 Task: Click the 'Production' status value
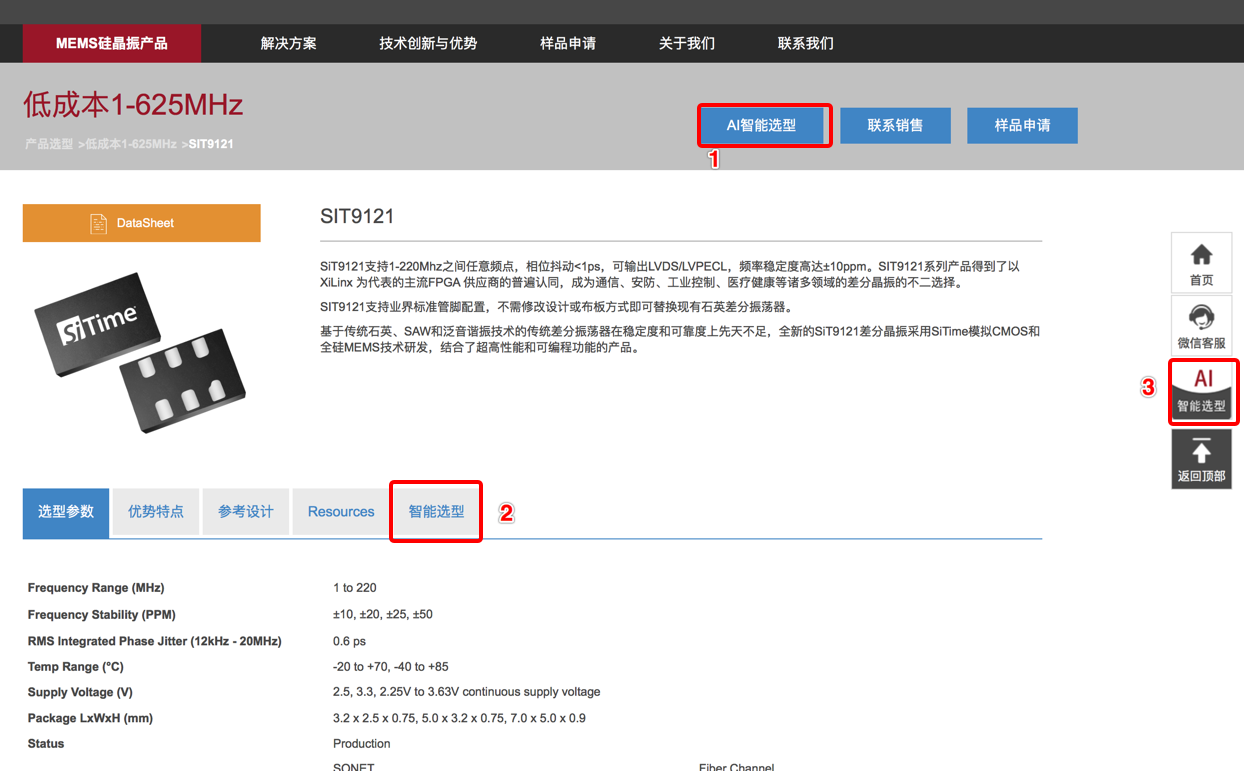pyautogui.click(x=362, y=744)
